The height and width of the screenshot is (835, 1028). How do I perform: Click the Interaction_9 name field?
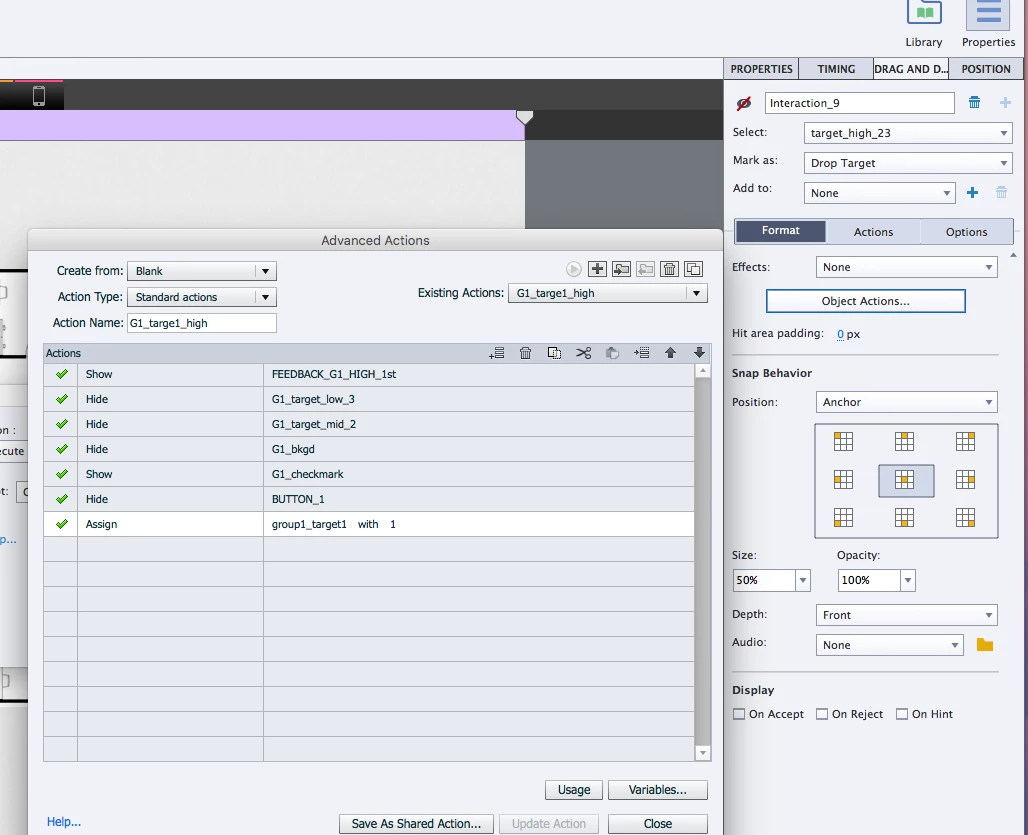[860, 103]
